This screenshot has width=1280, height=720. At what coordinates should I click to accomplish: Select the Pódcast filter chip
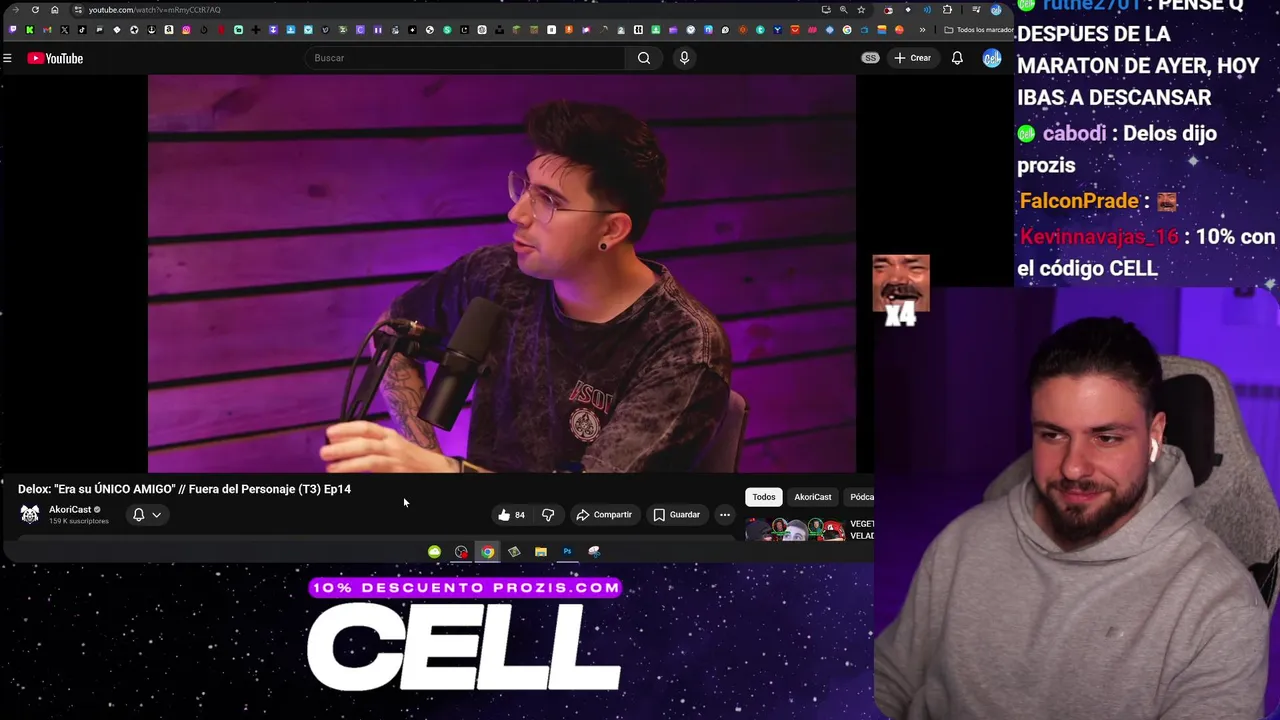click(861, 497)
